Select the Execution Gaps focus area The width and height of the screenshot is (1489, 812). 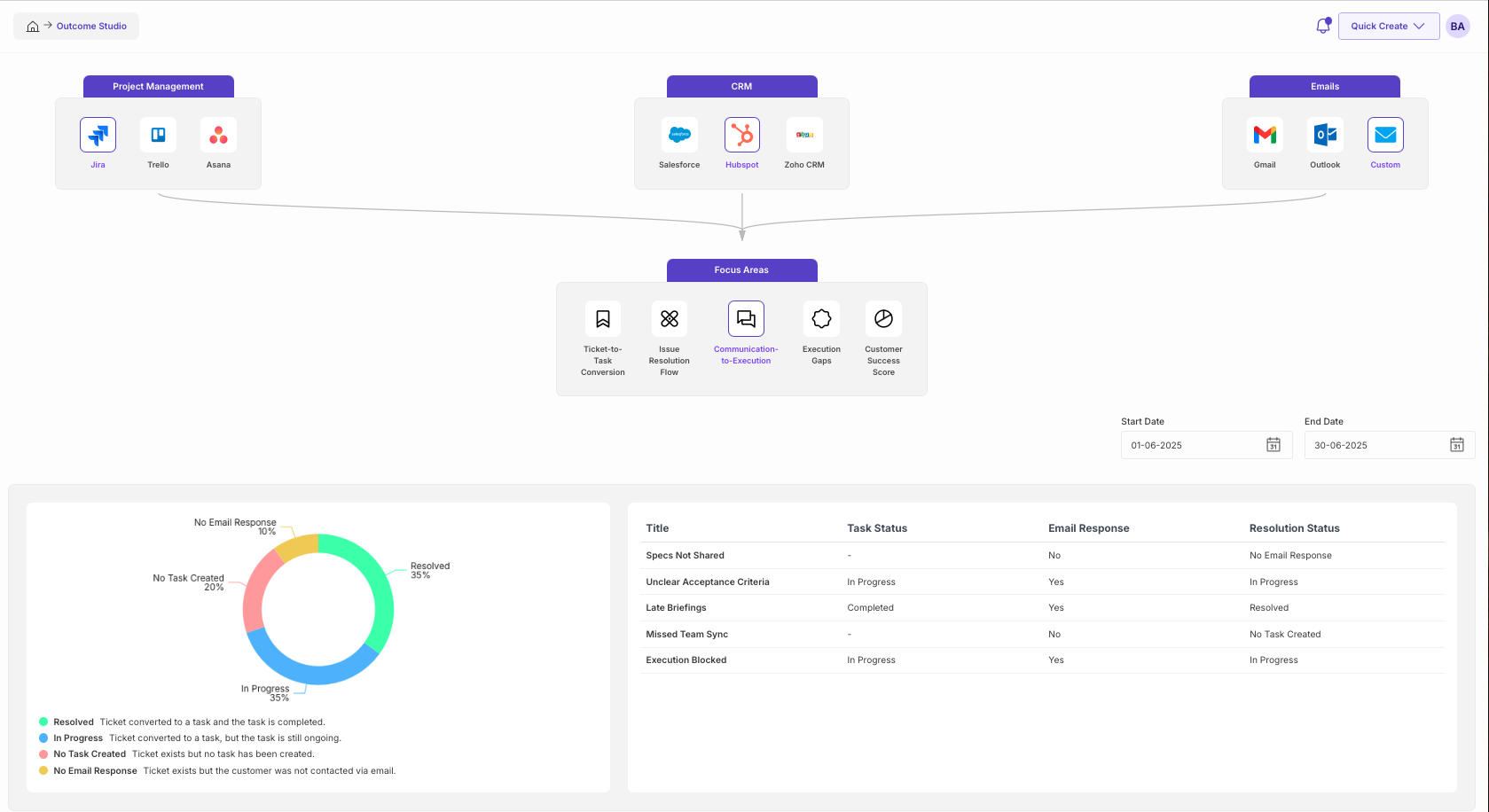click(x=822, y=319)
